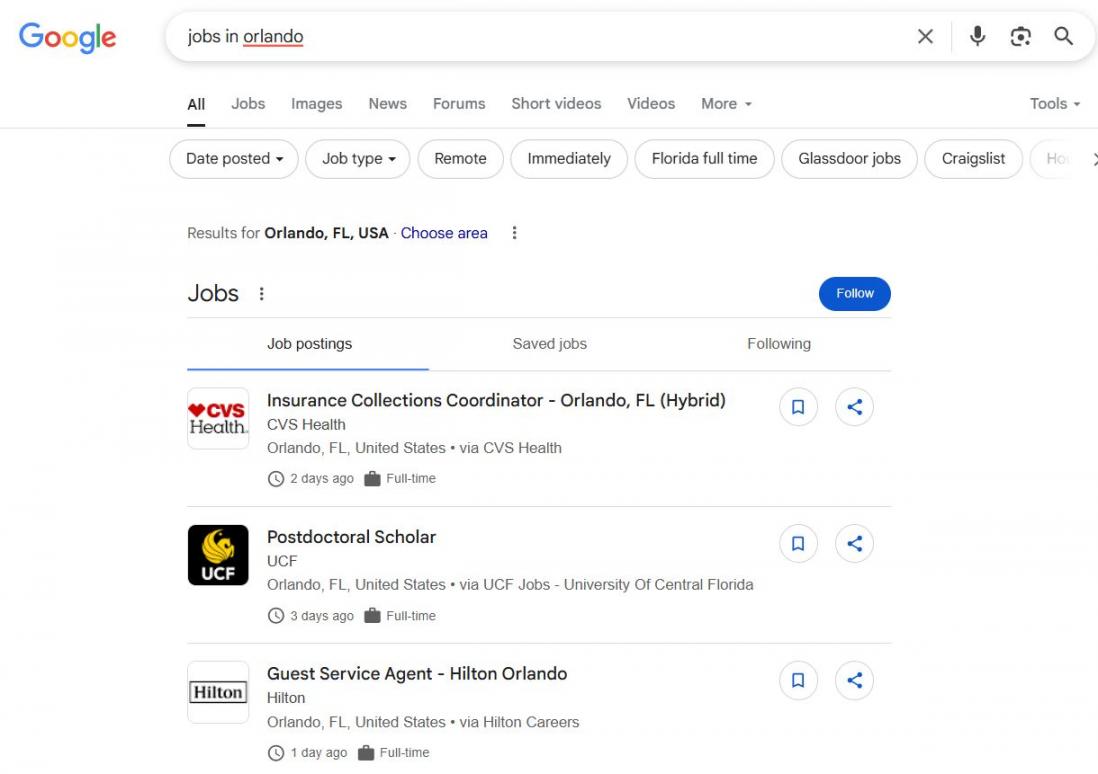The width and height of the screenshot is (1098, 774).
Task: Switch to the Forums search tab
Action: pyautogui.click(x=459, y=104)
